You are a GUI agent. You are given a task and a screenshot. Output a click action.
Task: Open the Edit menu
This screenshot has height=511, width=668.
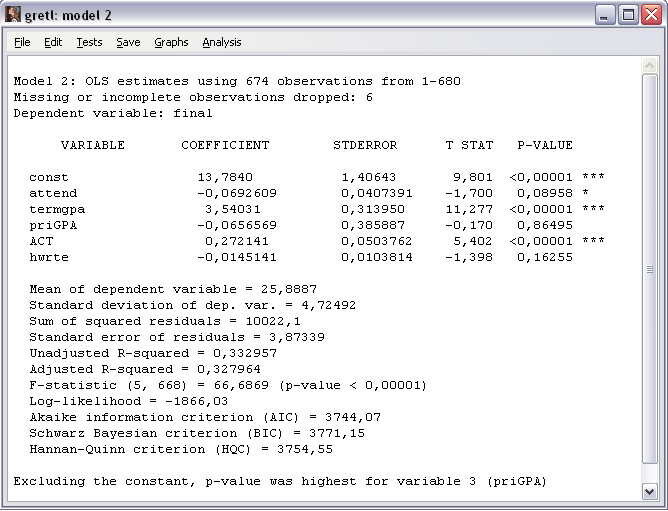point(53,42)
